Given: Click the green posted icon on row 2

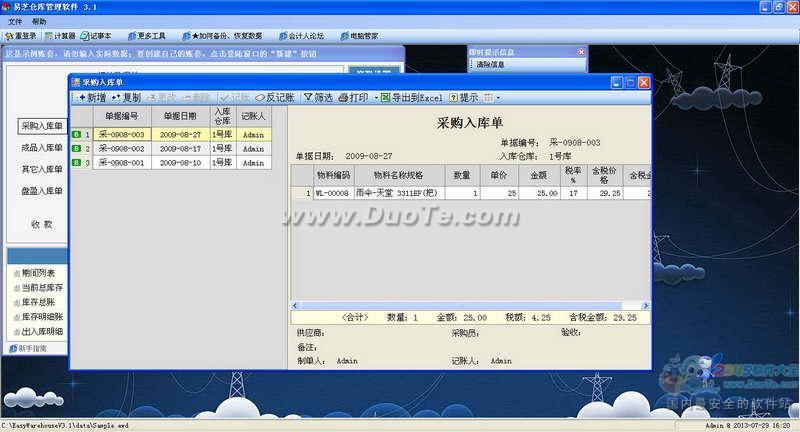Looking at the screenshot, I should tap(77, 148).
